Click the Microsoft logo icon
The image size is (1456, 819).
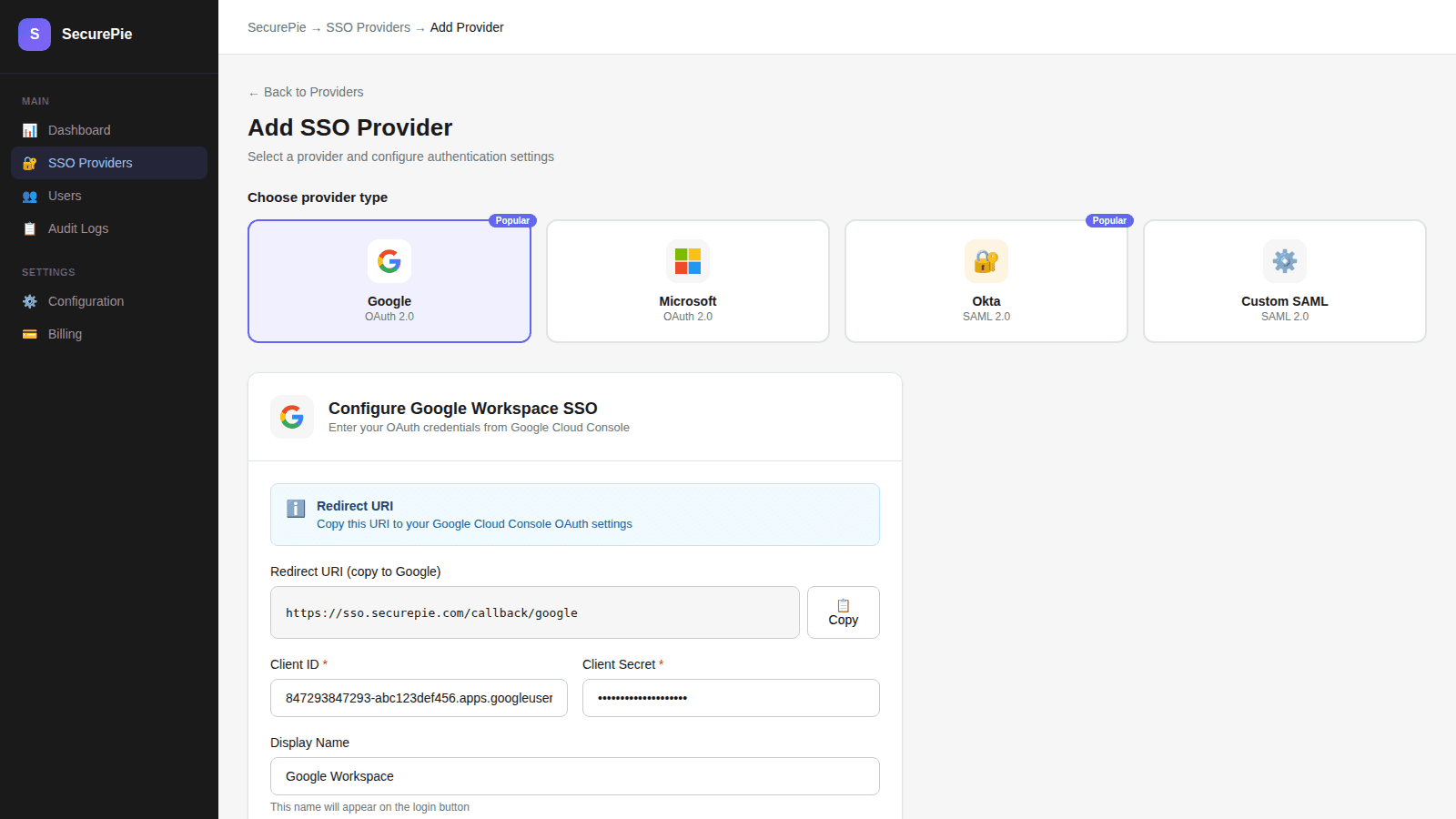(688, 261)
